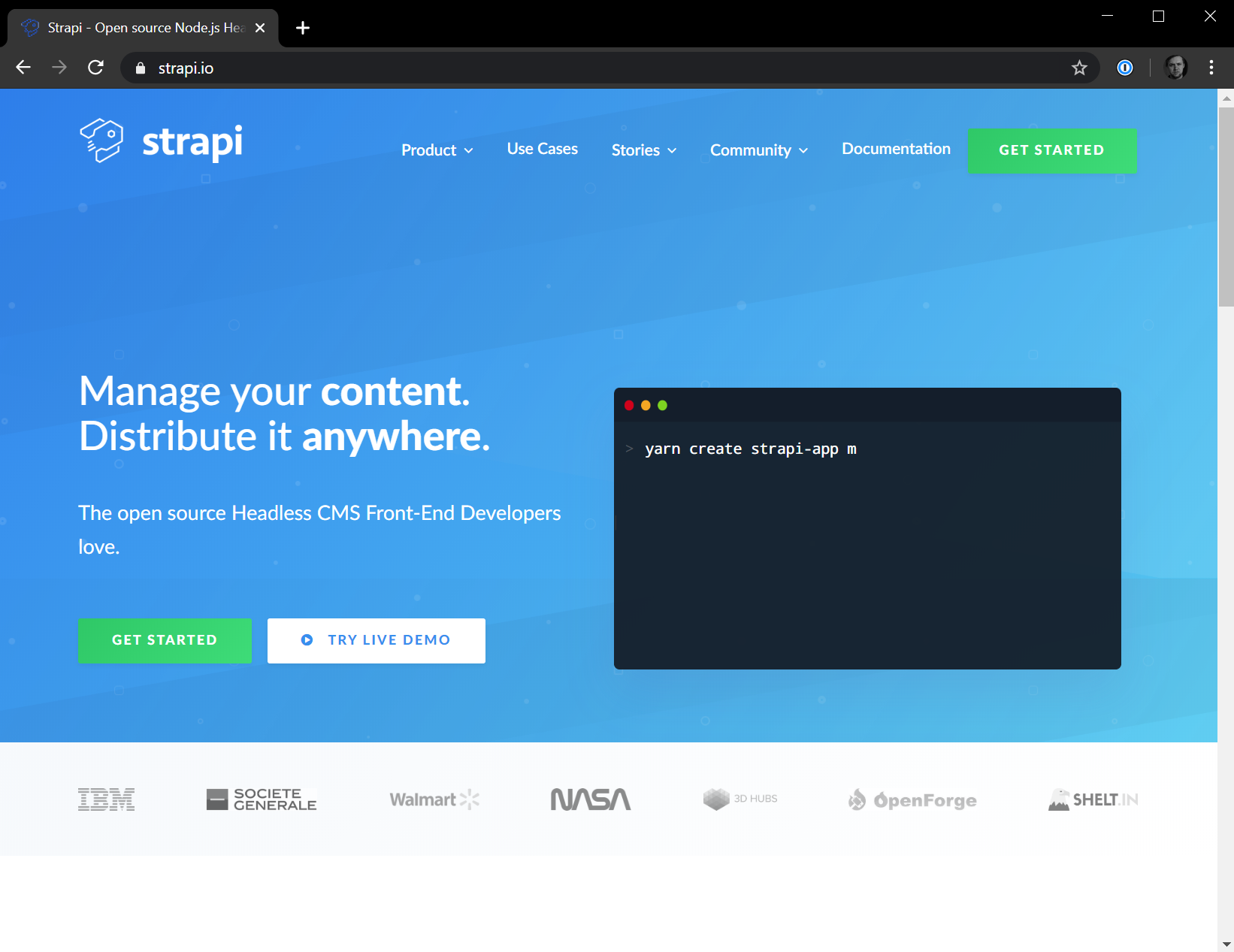Image resolution: width=1234 pixels, height=952 pixels.
Task: Click the 'Manage your content.' headline
Action: 275,391
